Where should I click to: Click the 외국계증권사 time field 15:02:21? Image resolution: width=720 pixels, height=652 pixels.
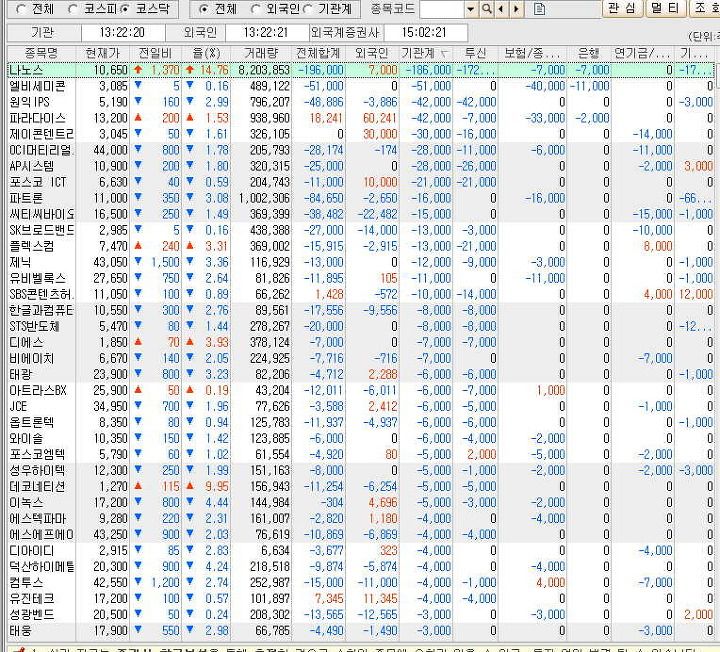[425, 33]
